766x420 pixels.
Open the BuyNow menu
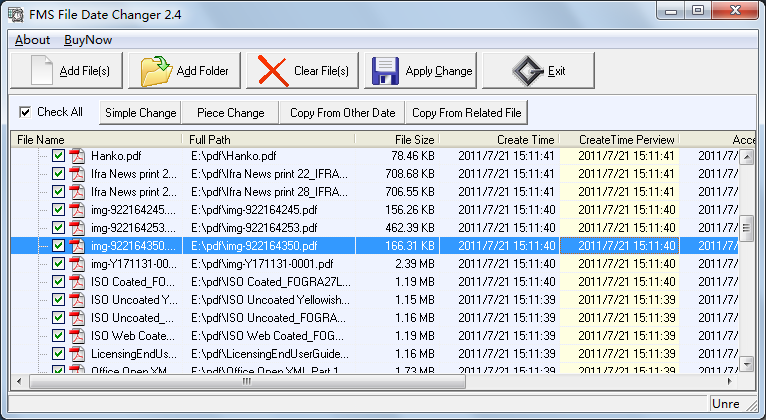[x=88, y=40]
